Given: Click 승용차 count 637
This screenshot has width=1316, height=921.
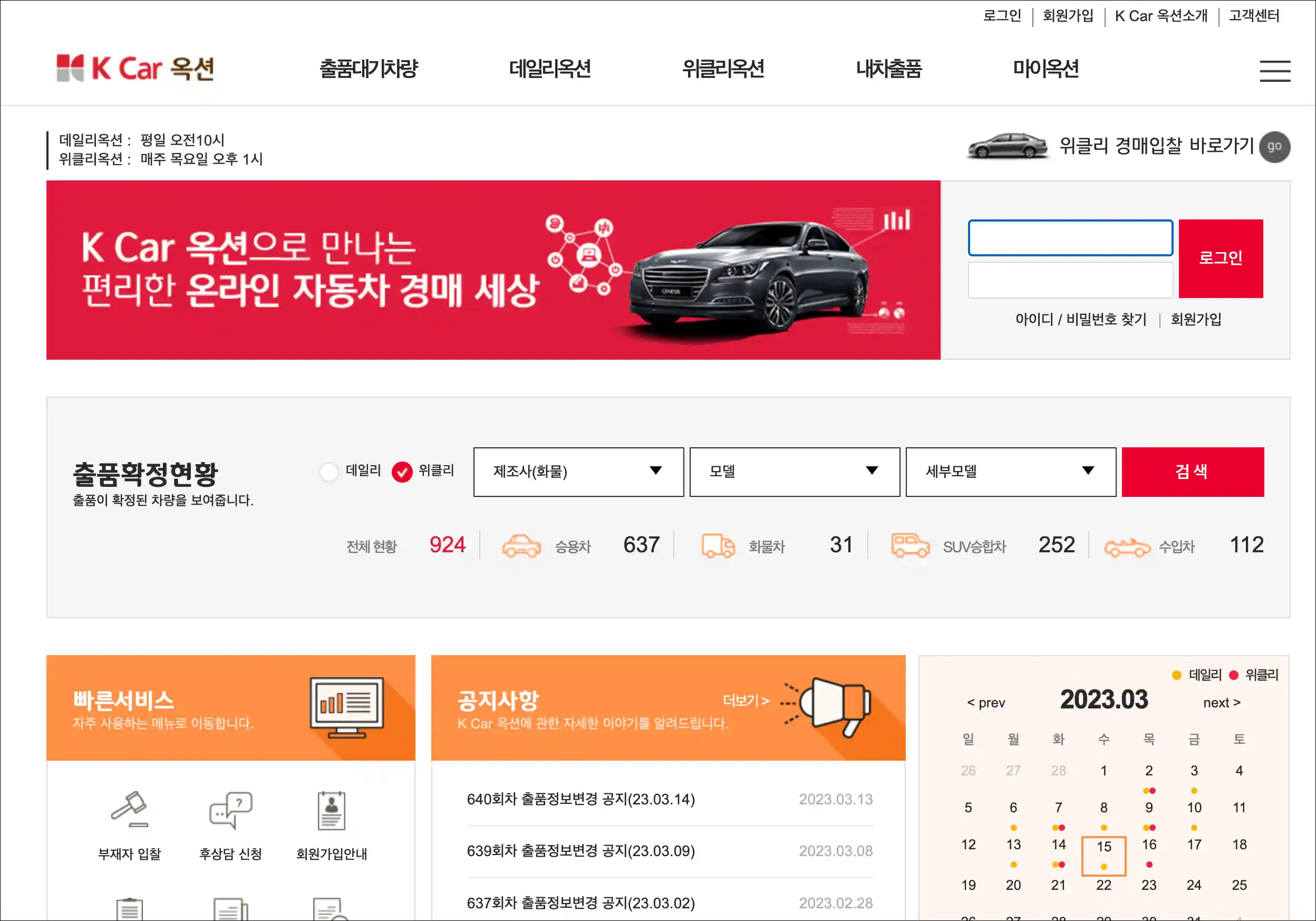Looking at the screenshot, I should pos(641,545).
